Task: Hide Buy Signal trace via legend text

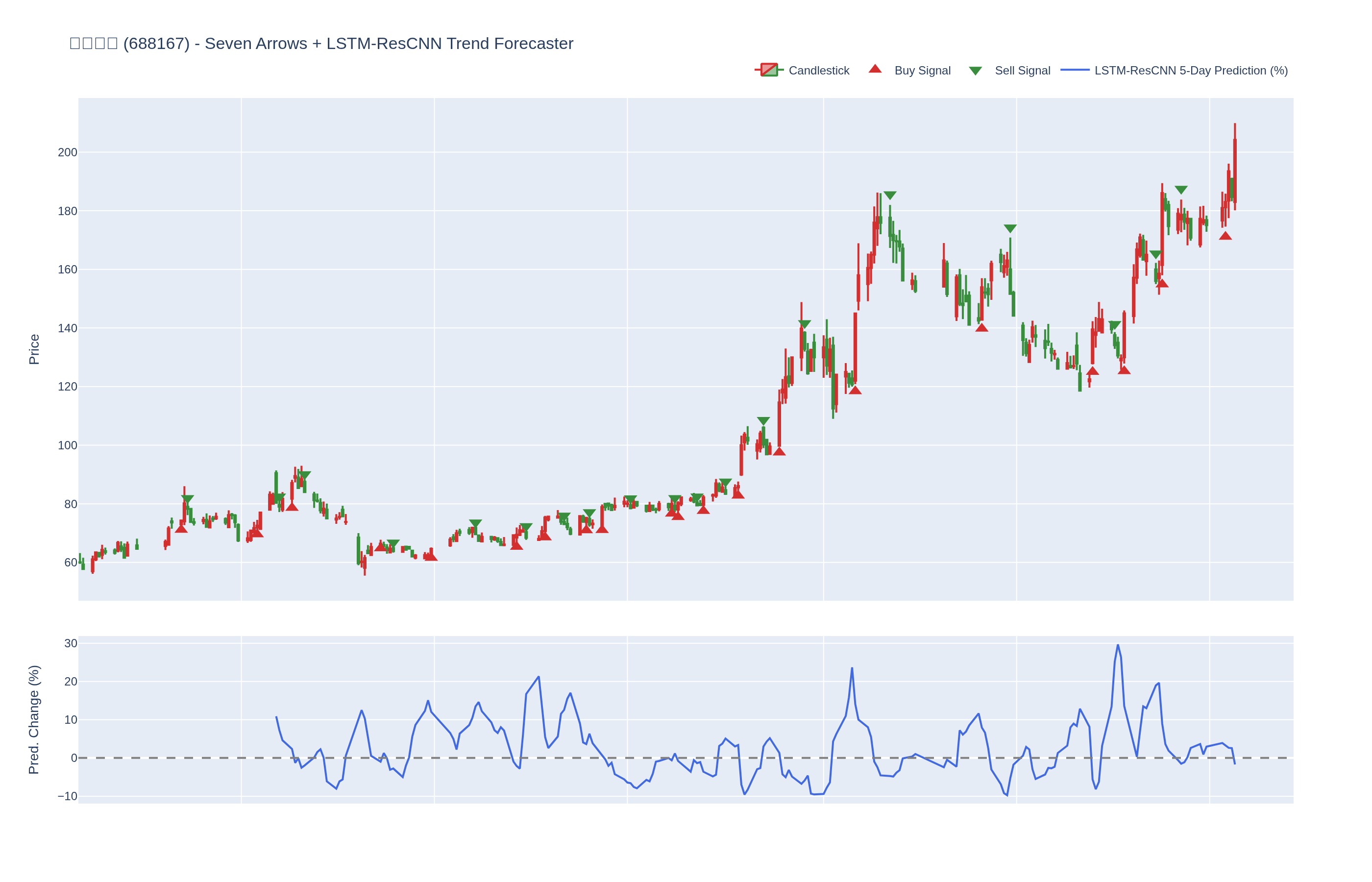Action: 922,71
